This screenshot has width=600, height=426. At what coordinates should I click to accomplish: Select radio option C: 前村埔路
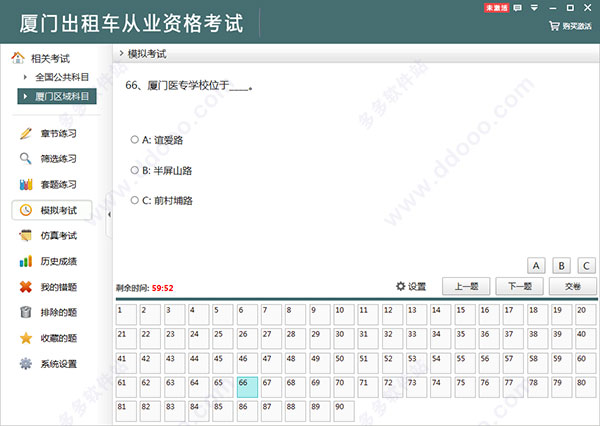pyautogui.click(x=134, y=200)
